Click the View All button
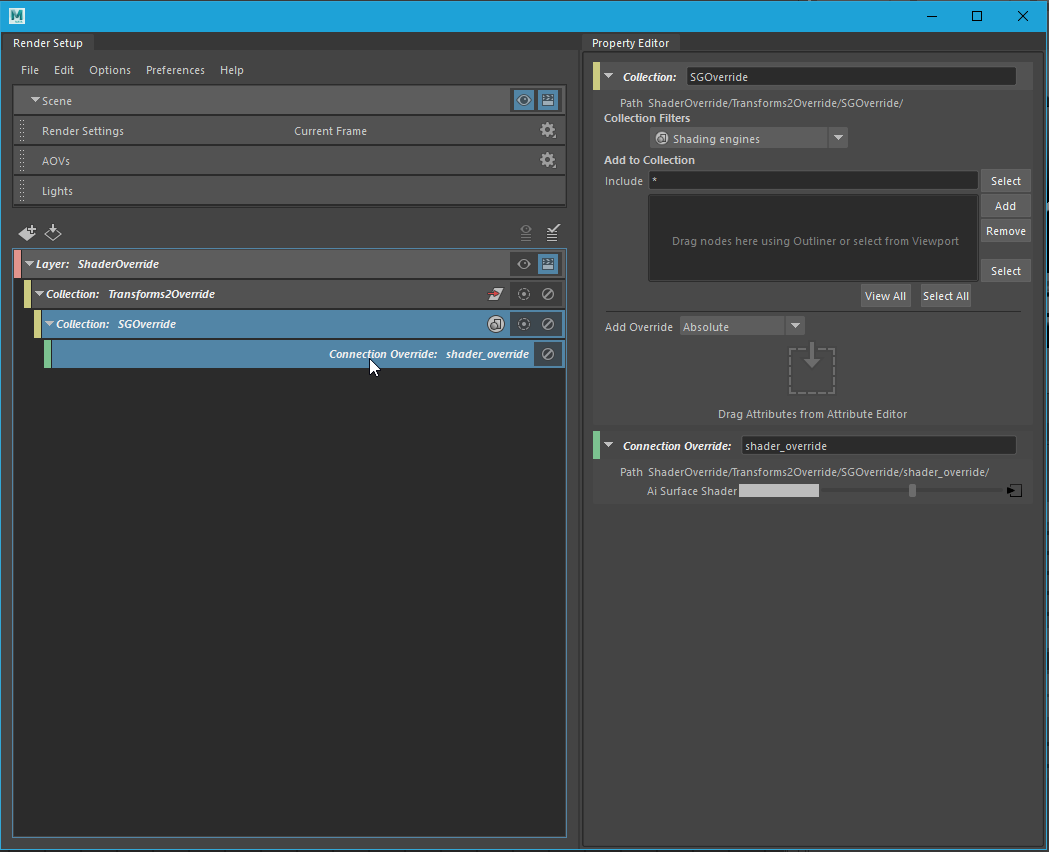The height and width of the screenshot is (852, 1049). [x=885, y=295]
